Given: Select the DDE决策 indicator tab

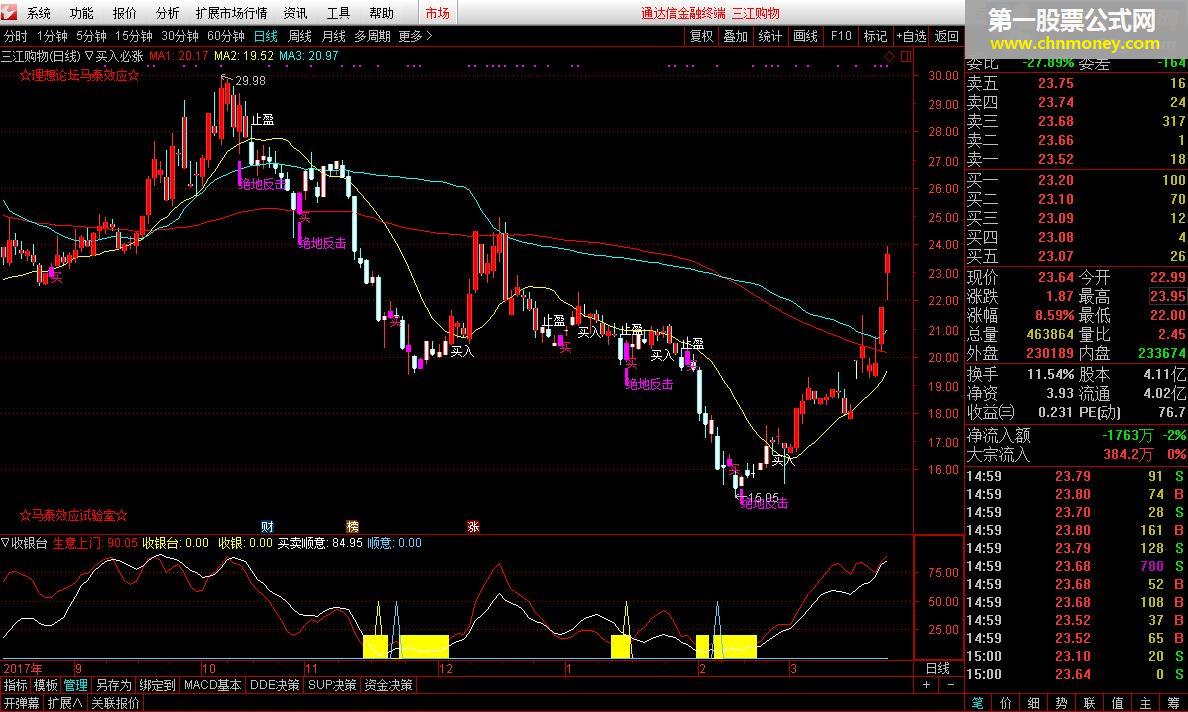Looking at the screenshot, I should (275, 685).
